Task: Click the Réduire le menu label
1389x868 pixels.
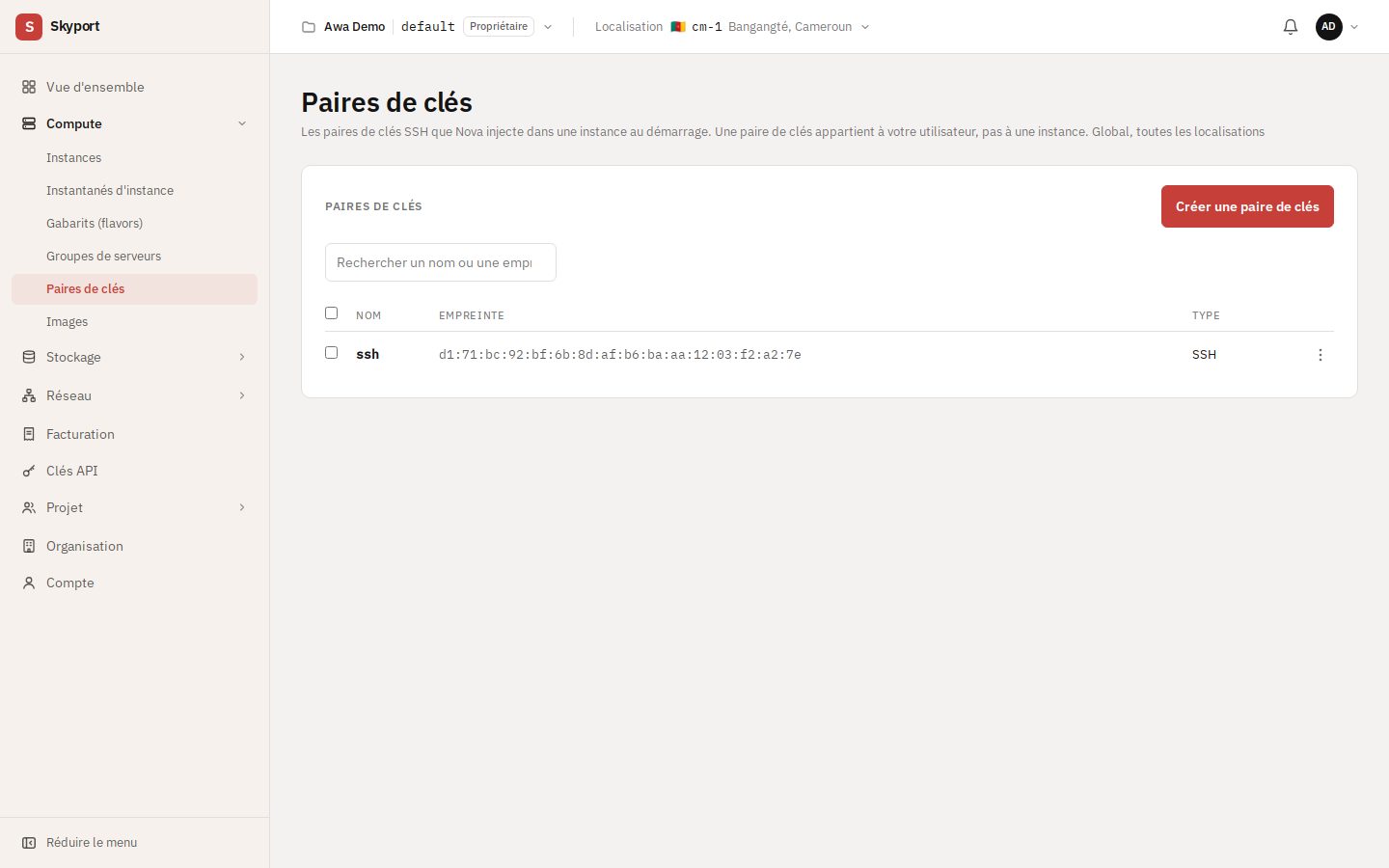Action: [92, 843]
